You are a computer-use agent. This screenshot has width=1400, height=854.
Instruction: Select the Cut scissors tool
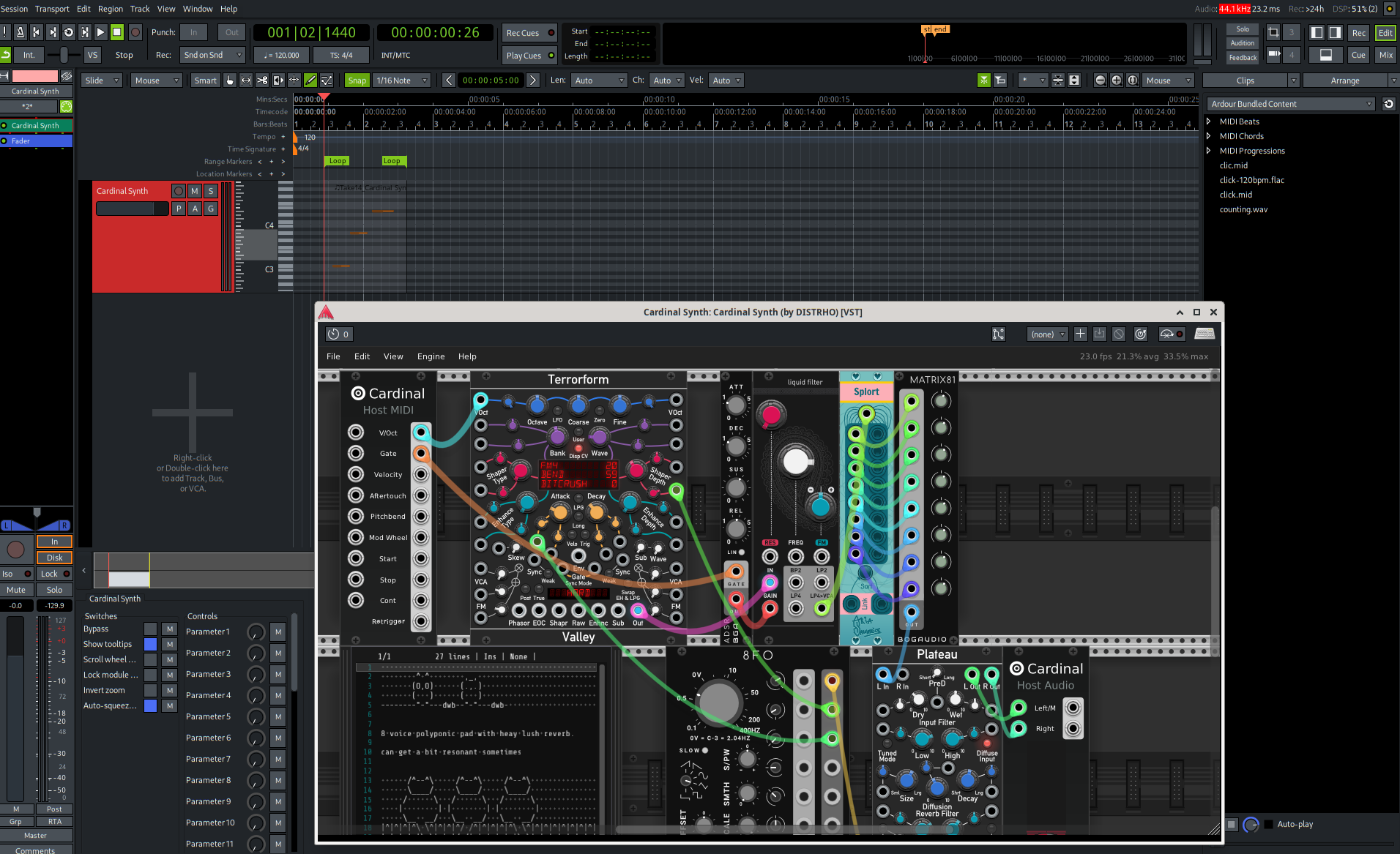coord(262,80)
